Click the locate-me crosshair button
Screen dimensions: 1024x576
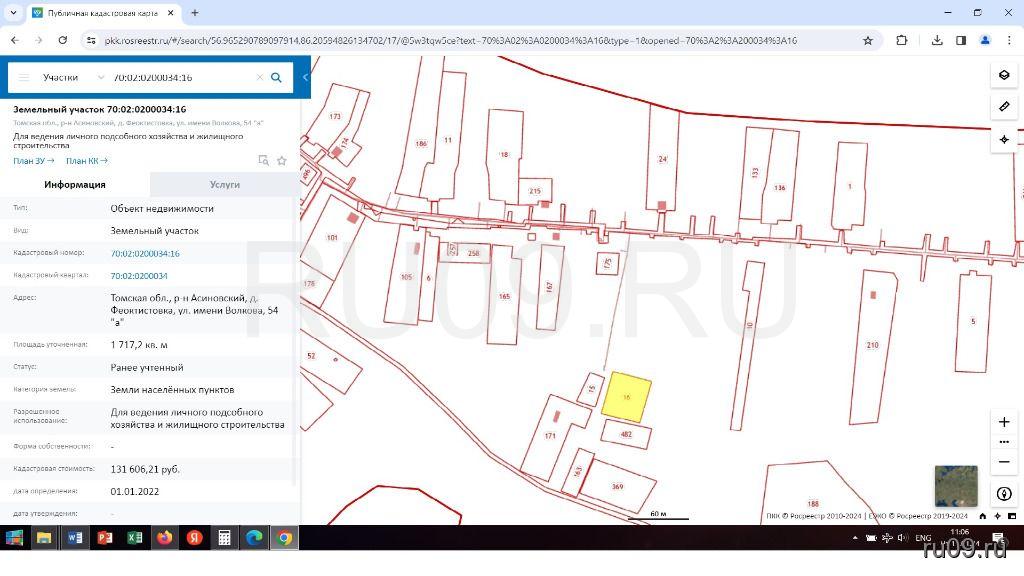click(1004, 139)
